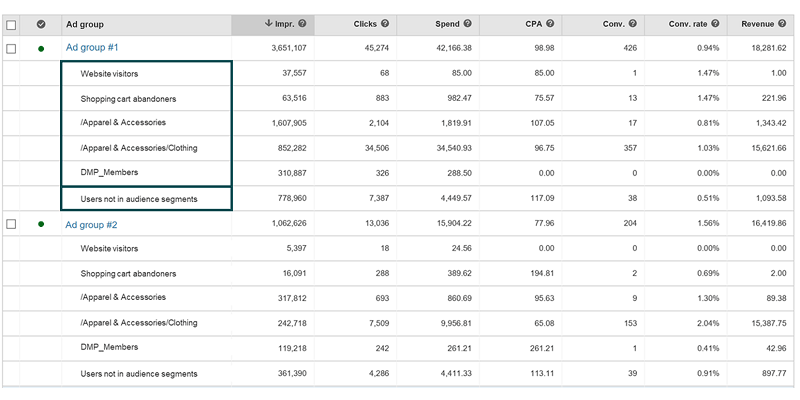
Task: Click green status dot for Ad group #2
Action: point(40,224)
